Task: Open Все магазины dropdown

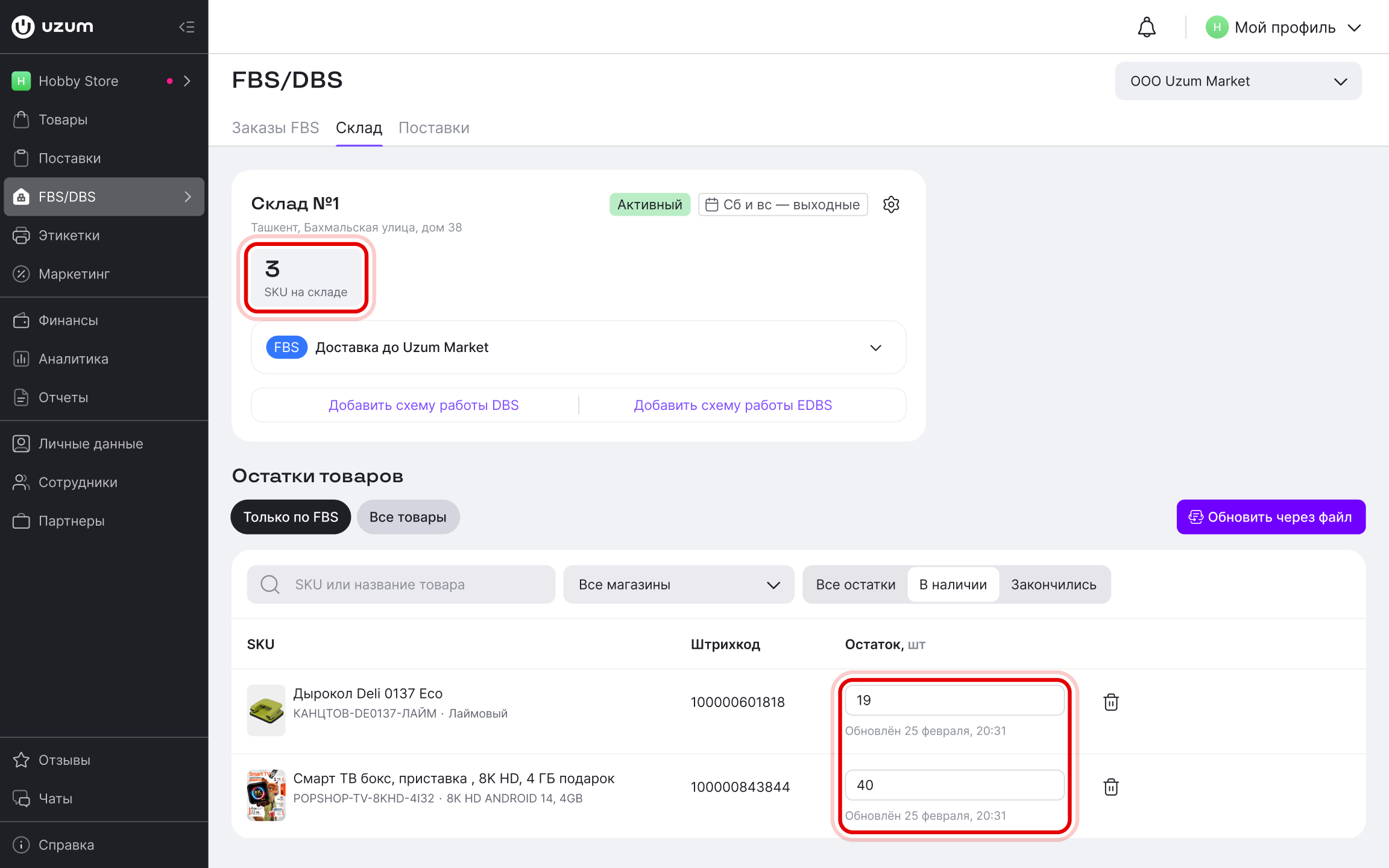Action: pyautogui.click(x=679, y=585)
